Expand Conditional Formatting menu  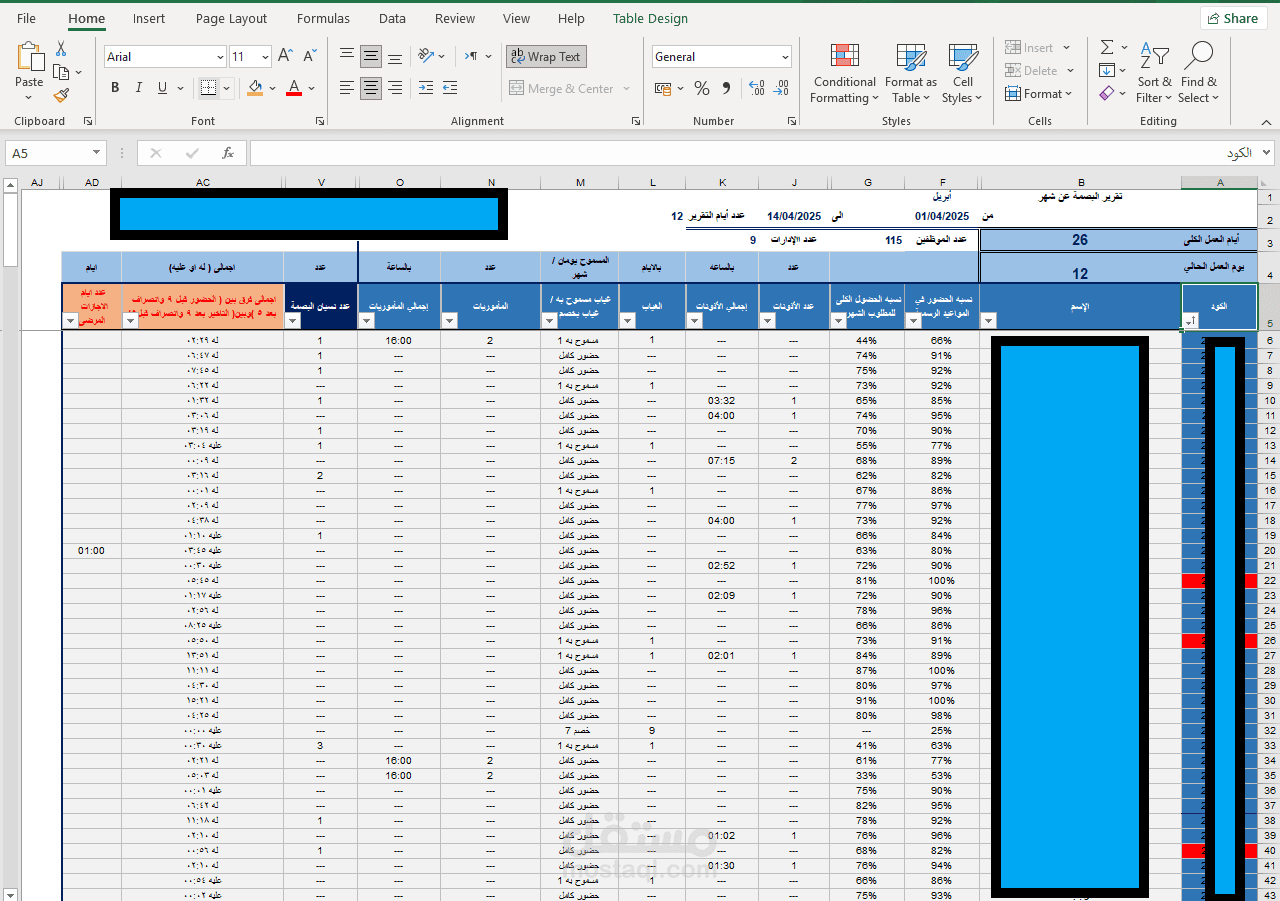pos(845,73)
